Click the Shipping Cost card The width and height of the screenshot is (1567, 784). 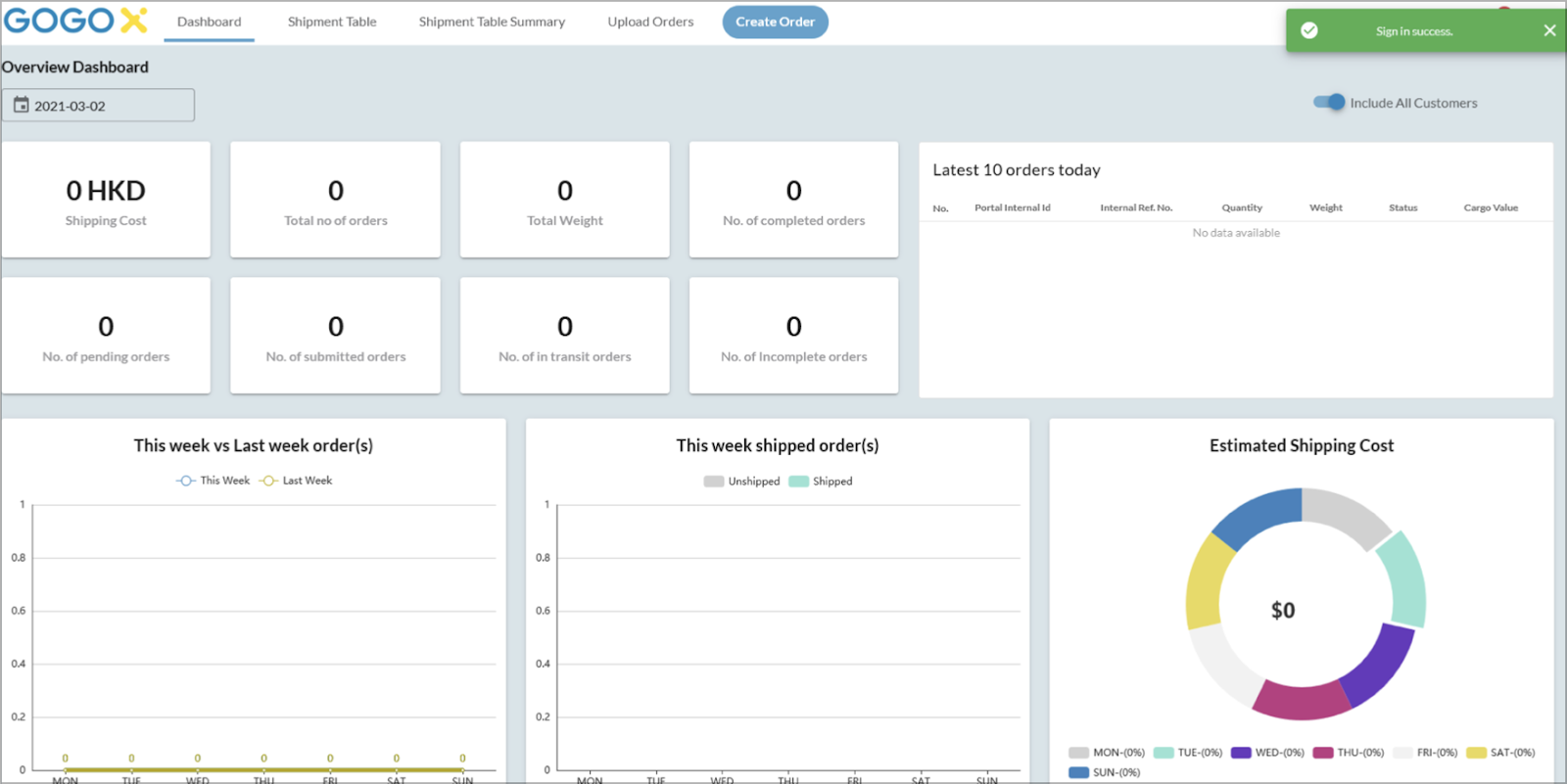point(106,200)
